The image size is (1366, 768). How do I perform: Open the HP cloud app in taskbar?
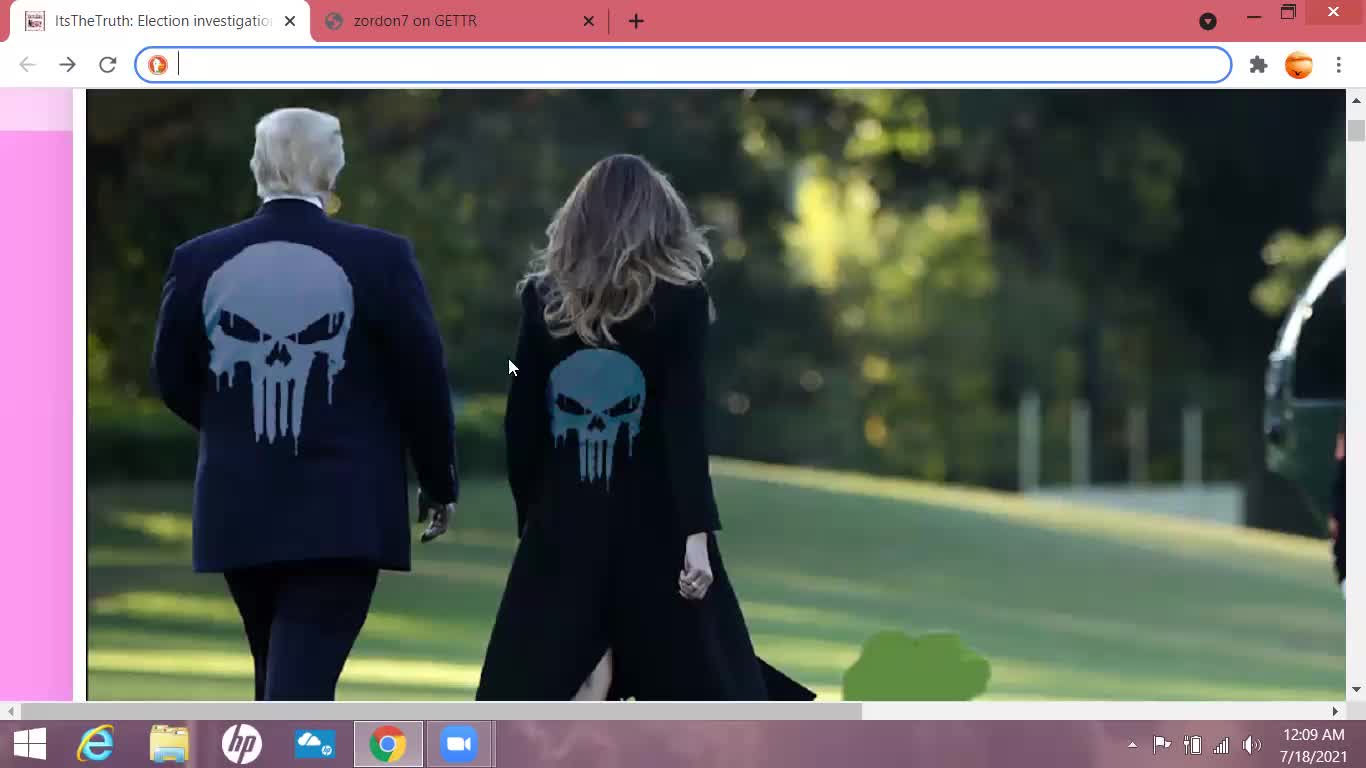point(315,744)
